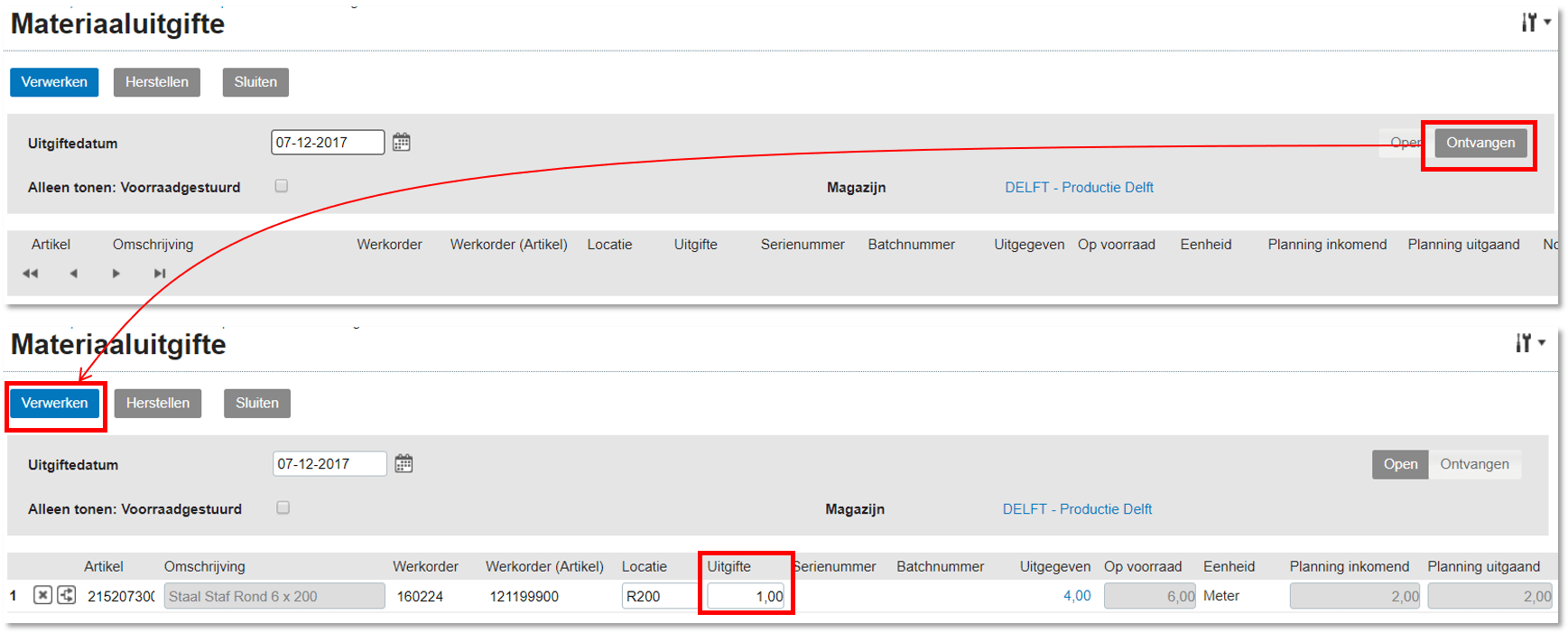The image size is (1568, 633).
Task: Click the split-line icon in row 1
Action: (67, 595)
